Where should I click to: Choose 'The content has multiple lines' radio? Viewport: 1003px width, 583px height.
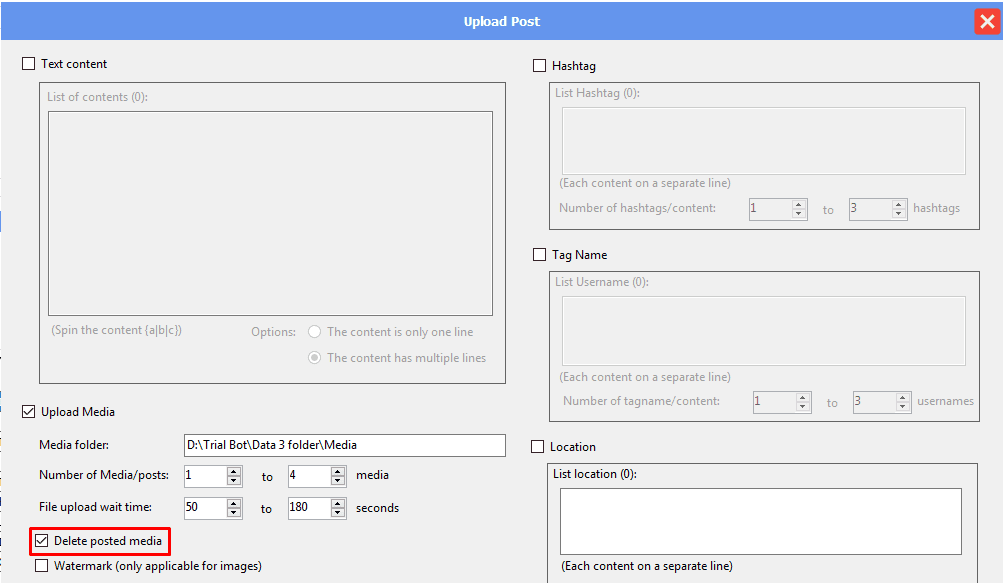[315, 358]
